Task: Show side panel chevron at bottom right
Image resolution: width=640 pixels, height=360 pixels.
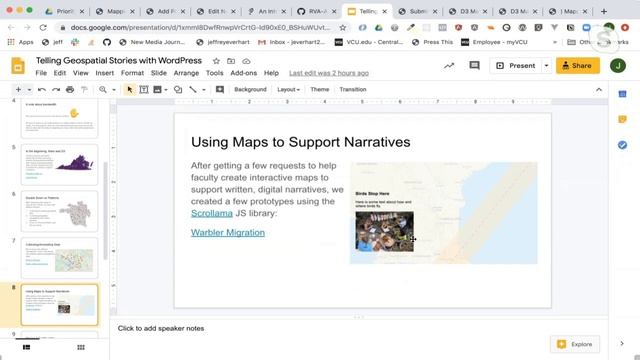Action: click(622, 344)
